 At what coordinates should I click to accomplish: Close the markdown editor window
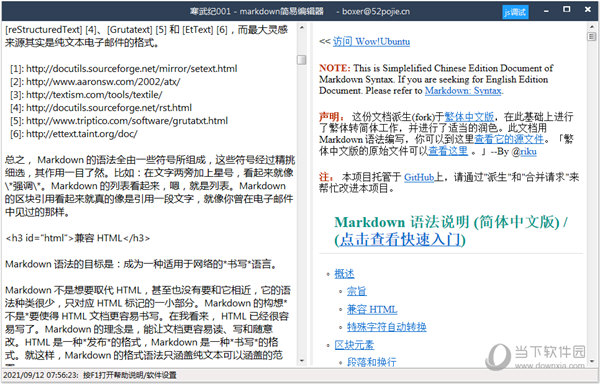(588, 10)
